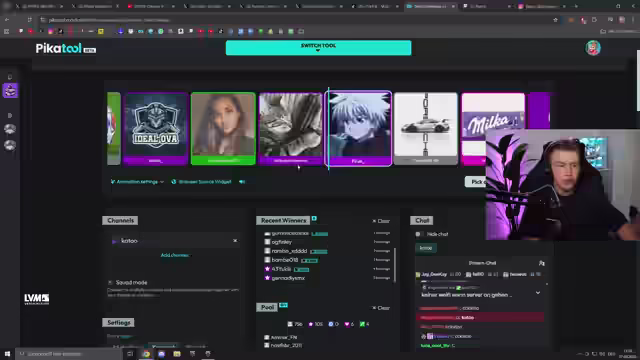Open the Windows Start menu
This screenshot has height=360, width=640.
coord(7,354)
